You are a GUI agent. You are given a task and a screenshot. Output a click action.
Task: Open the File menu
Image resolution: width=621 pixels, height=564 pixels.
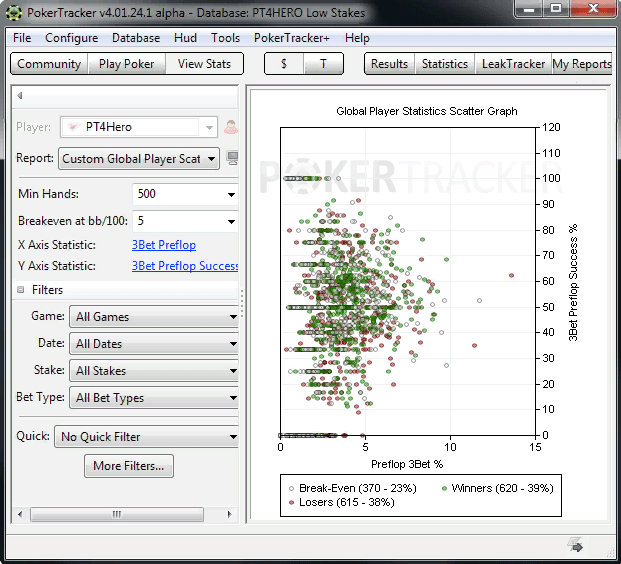click(22, 38)
